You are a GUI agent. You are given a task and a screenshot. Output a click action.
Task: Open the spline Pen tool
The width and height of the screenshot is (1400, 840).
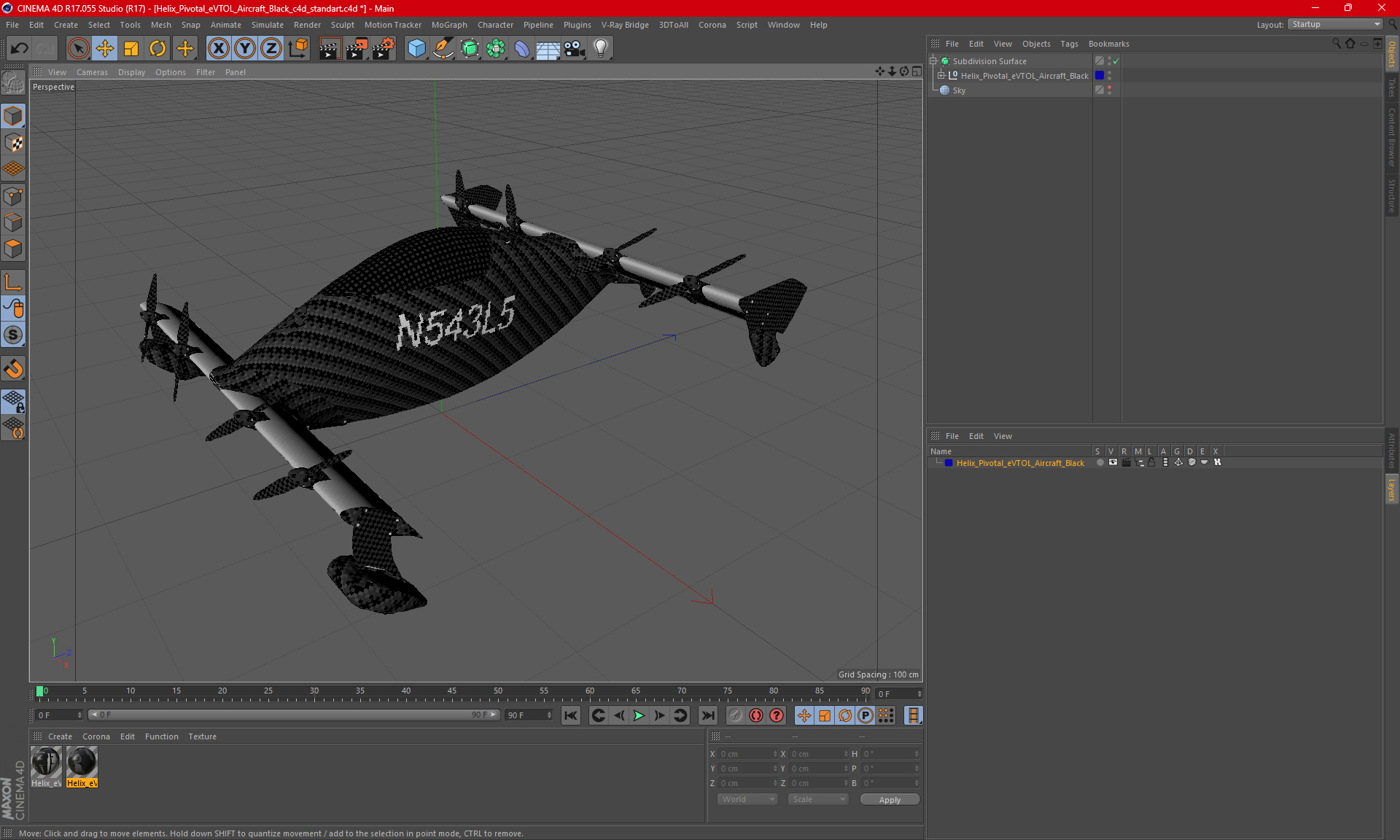(x=443, y=49)
